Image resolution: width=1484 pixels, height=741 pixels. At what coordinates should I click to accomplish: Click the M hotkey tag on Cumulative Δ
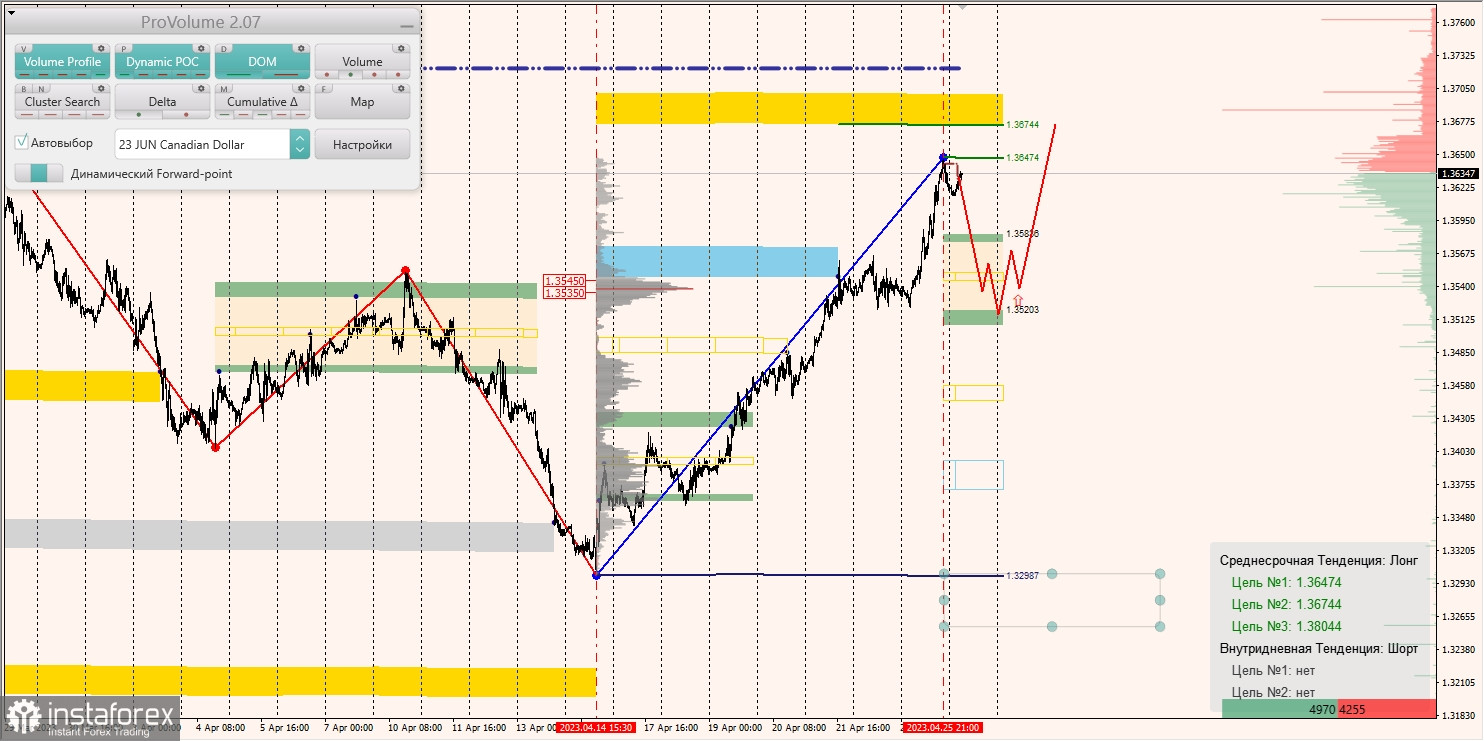223,88
